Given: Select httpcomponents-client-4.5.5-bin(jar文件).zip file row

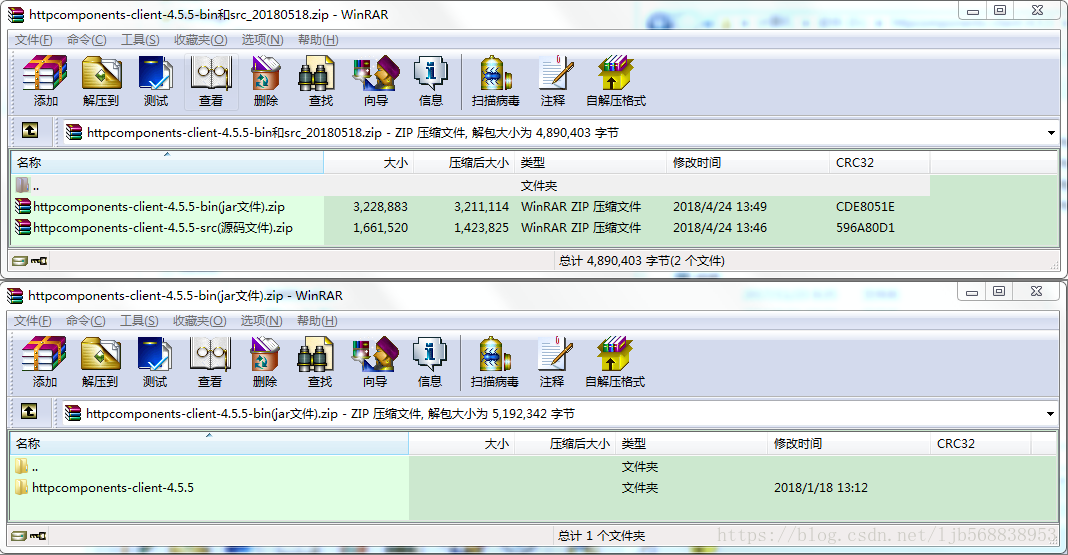Looking at the screenshot, I should [x=471, y=206].
